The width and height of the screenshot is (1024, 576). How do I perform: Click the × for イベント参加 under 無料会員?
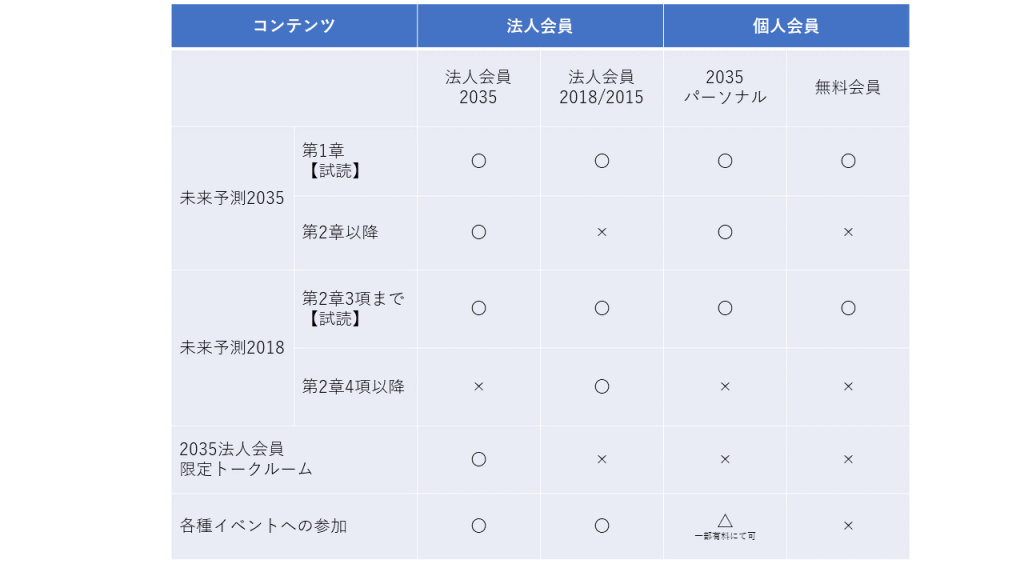[848, 526]
